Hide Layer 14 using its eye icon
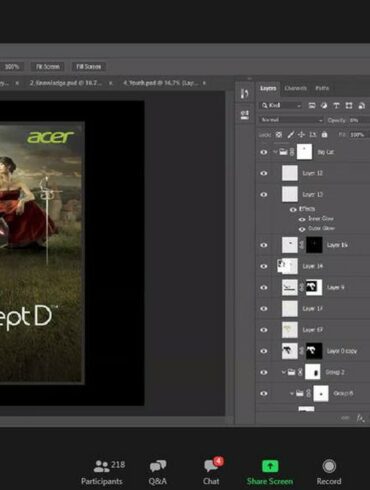Viewport: 370px width, 490px height. (264, 266)
